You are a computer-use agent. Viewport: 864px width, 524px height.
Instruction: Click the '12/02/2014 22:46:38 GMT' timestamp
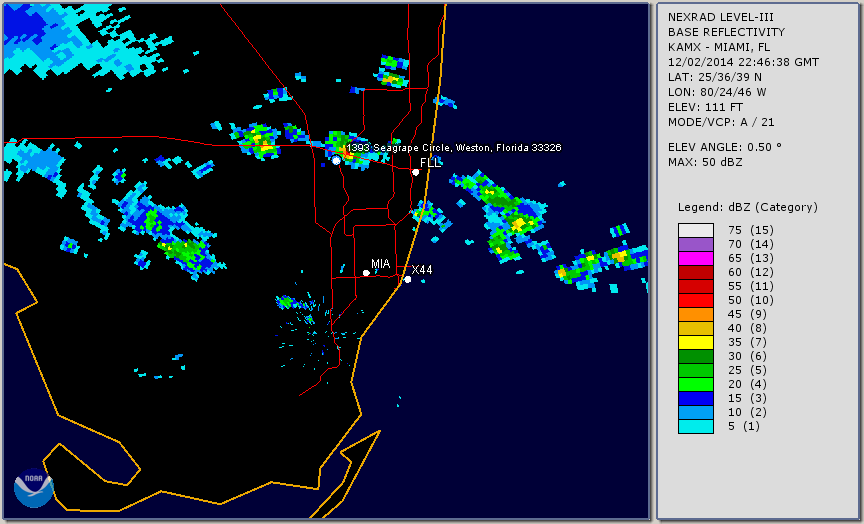743,62
